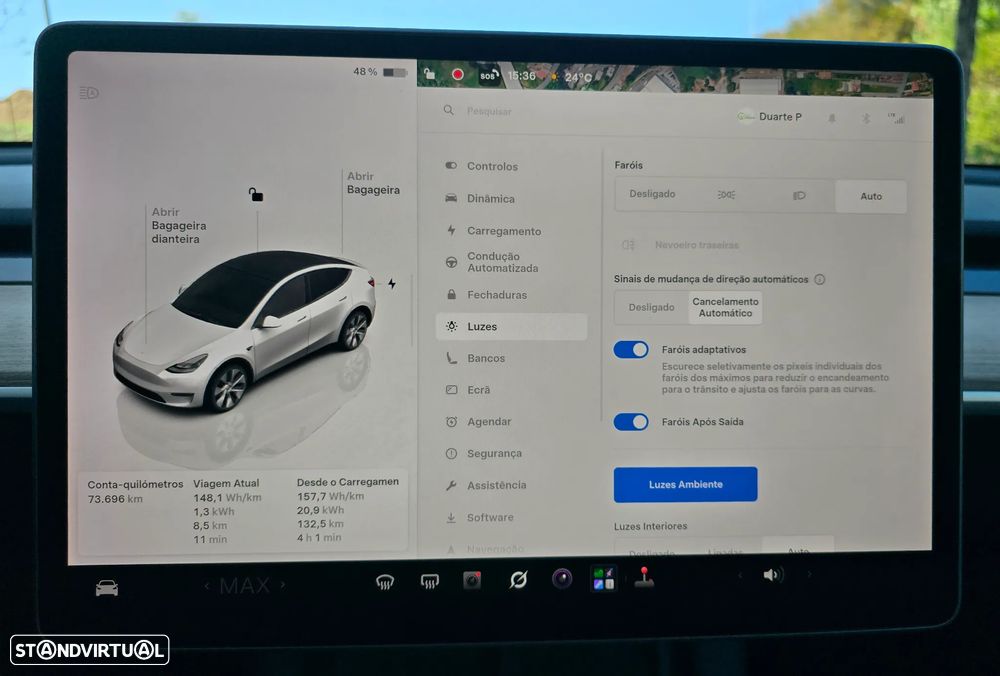Turn on front windshield defrost
The width and height of the screenshot is (1000, 676).
click(385, 581)
